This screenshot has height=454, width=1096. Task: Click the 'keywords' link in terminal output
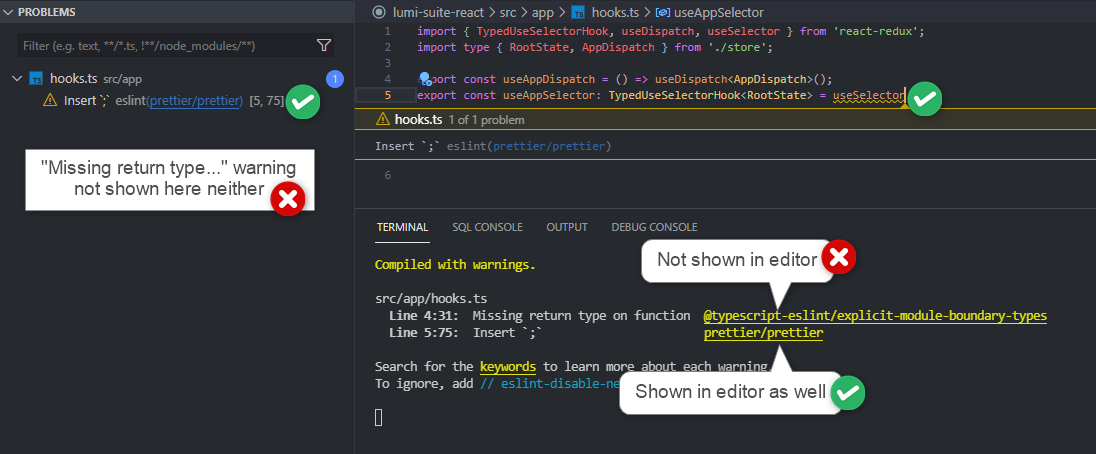[507, 366]
